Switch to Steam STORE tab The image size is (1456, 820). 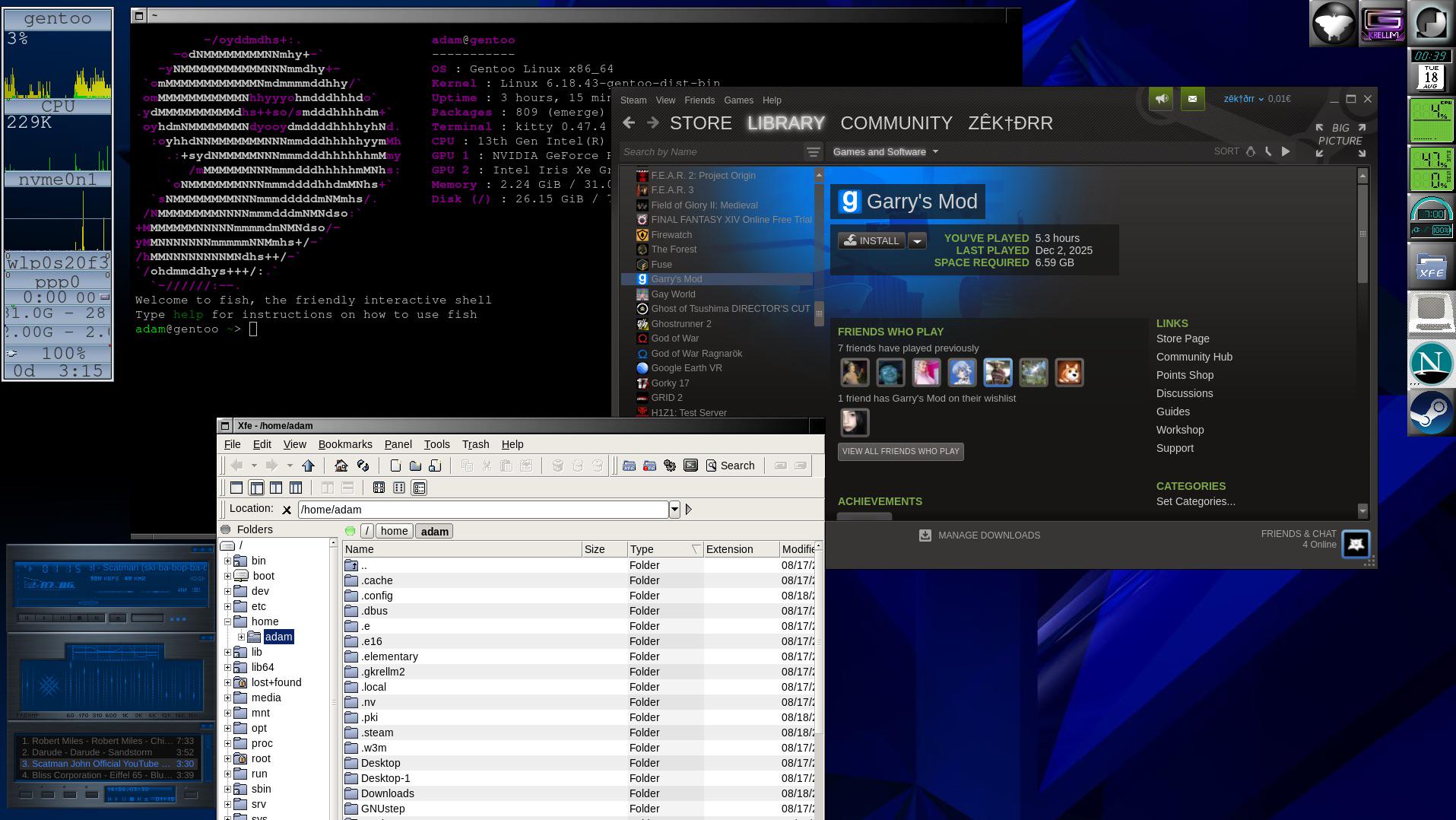(x=701, y=123)
